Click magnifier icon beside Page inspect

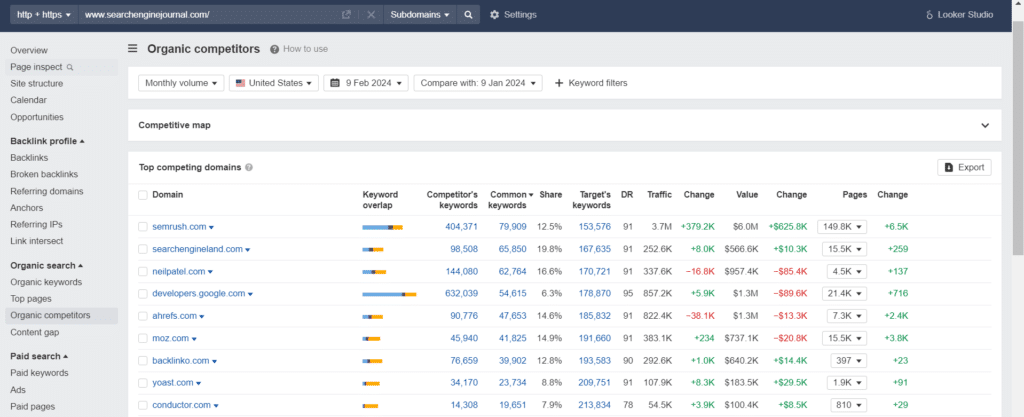(70, 67)
